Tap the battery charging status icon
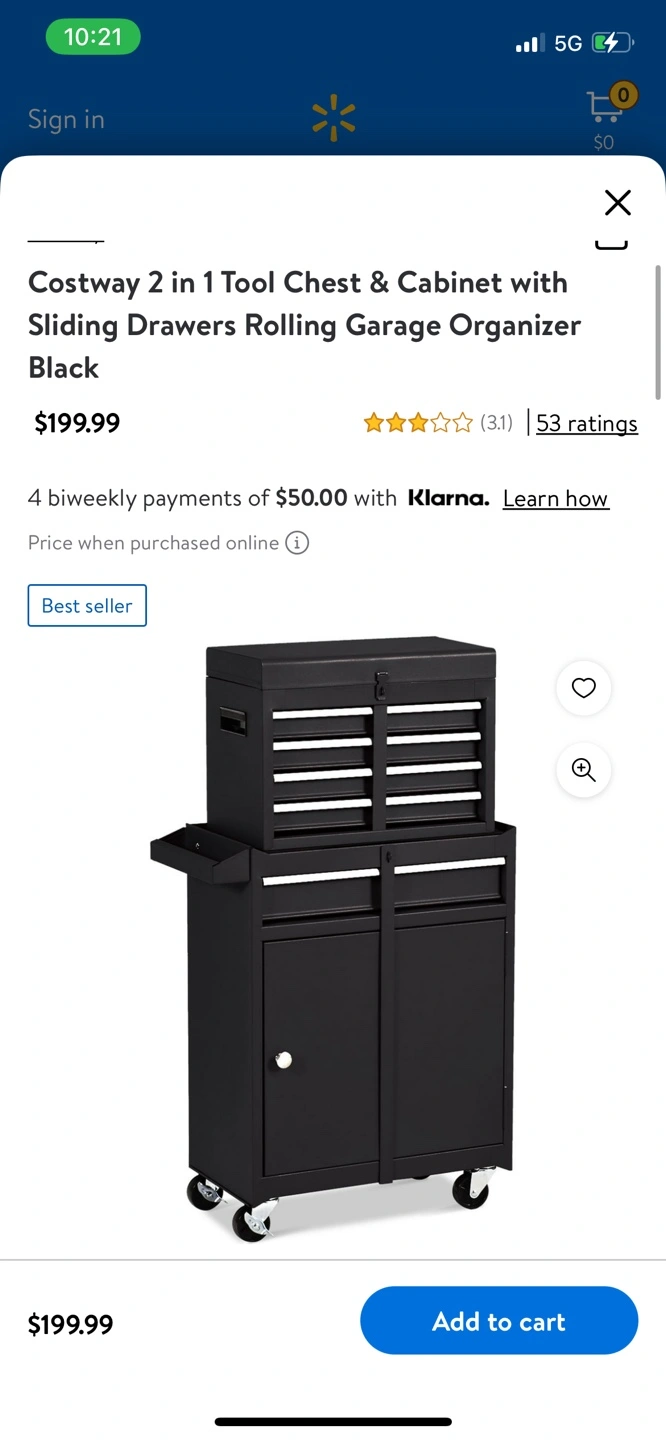The image size is (666, 1440). coord(612,43)
